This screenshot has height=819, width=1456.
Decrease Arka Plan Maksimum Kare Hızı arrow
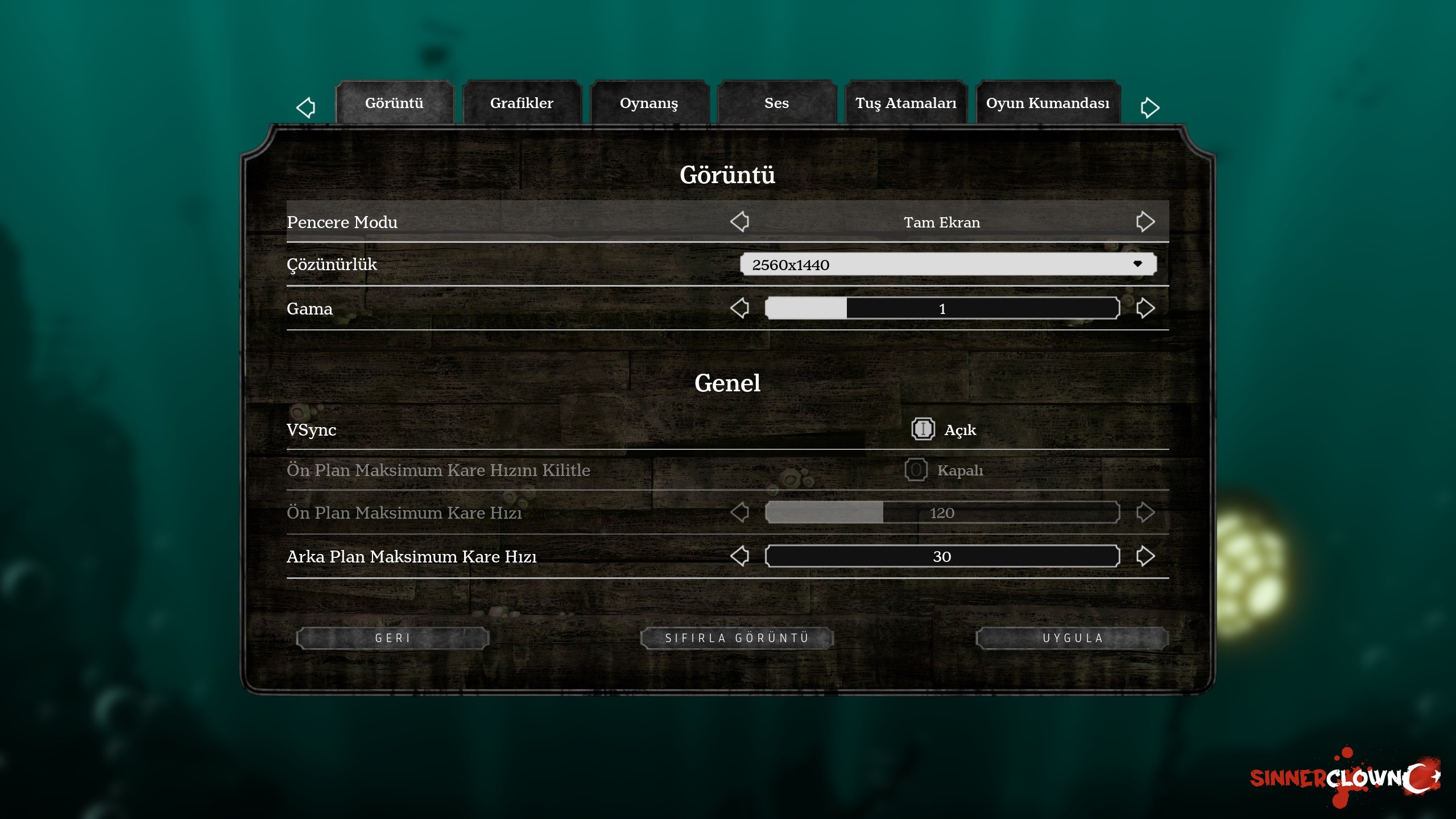click(739, 556)
